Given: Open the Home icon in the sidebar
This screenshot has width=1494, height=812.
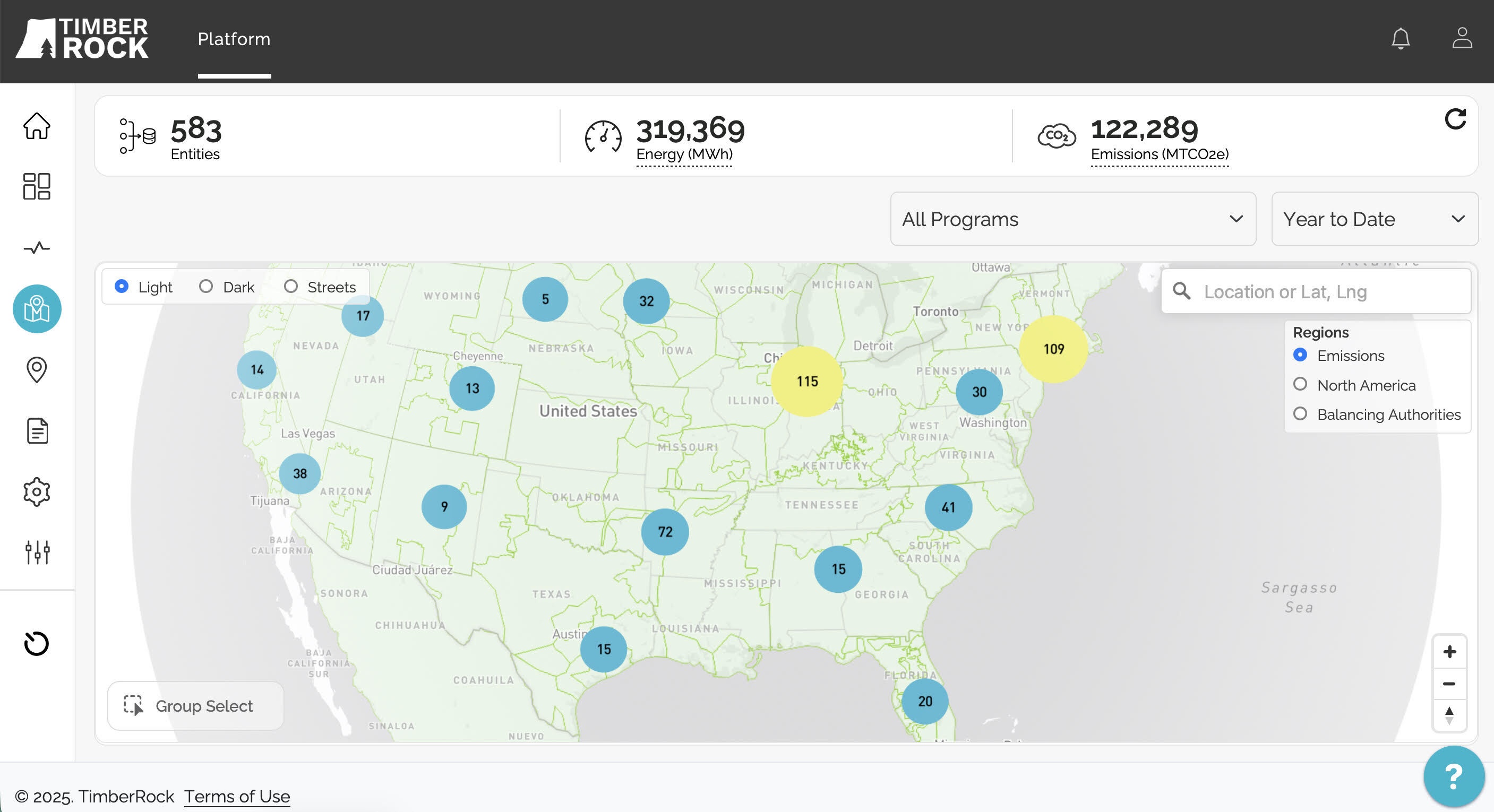Looking at the screenshot, I should coord(37,126).
